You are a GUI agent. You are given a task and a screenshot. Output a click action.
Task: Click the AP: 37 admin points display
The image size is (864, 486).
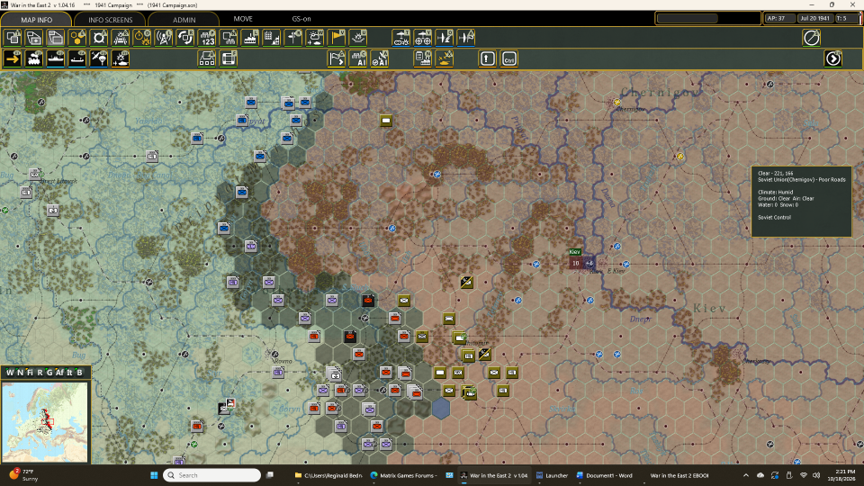(x=779, y=18)
